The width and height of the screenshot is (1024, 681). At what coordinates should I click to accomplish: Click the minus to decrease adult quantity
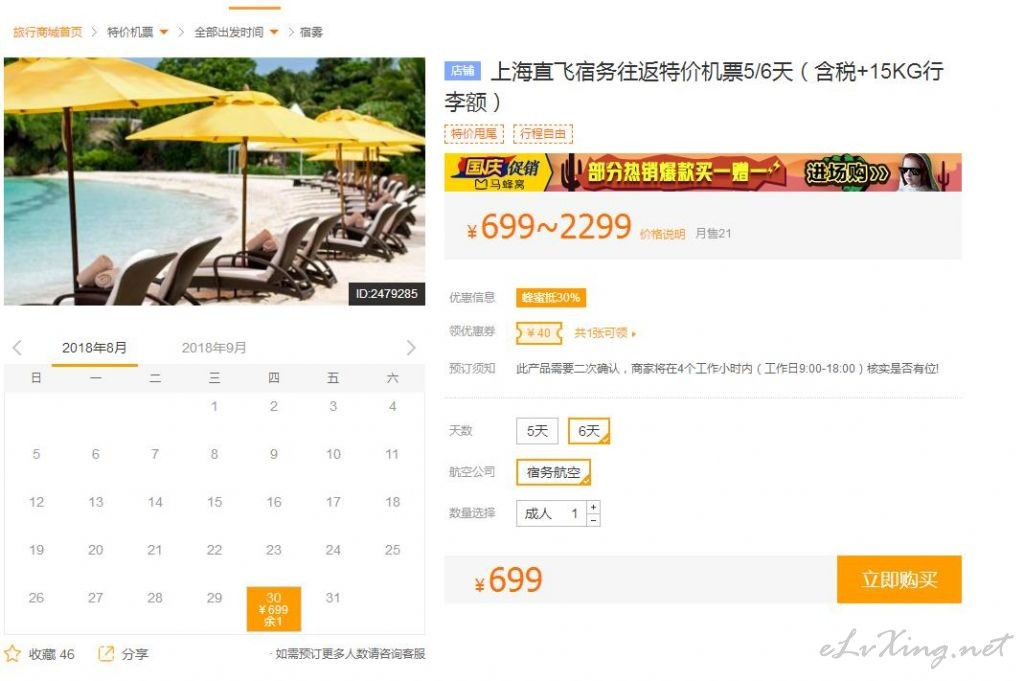tap(593, 520)
